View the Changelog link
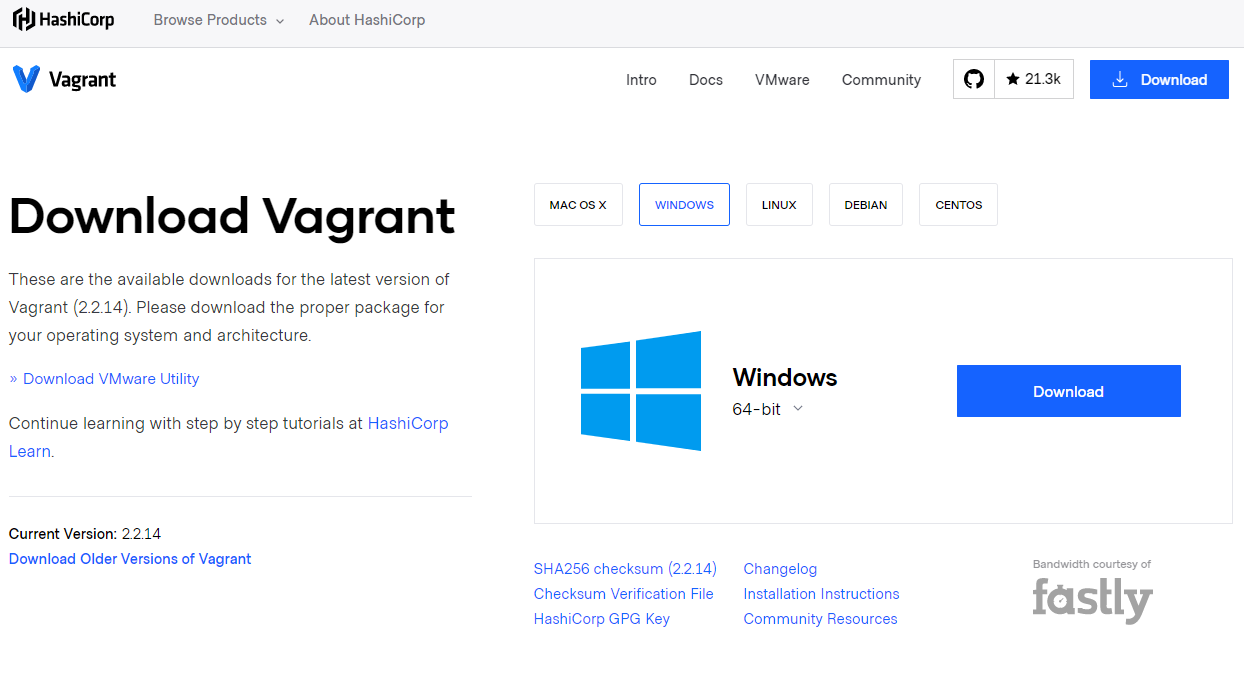The height and width of the screenshot is (680, 1244). pos(780,569)
